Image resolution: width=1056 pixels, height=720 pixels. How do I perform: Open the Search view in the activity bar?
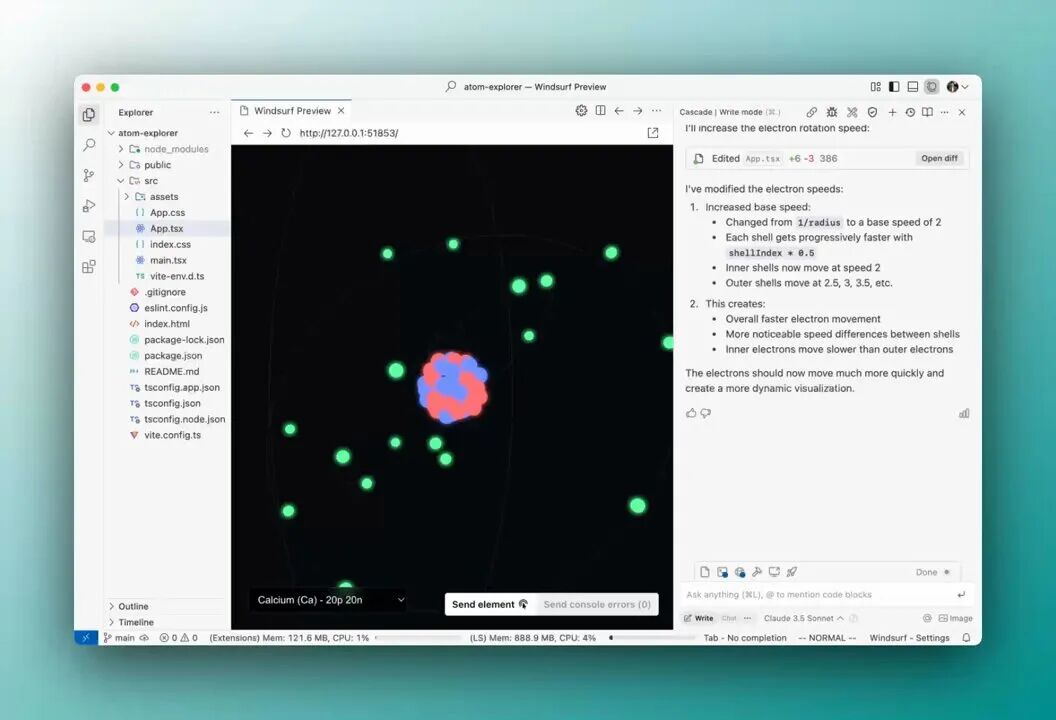click(89, 145)
